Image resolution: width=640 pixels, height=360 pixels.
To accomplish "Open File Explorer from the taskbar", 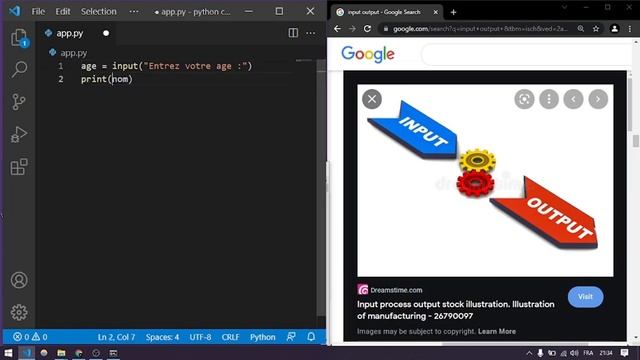I will coord(61,353).
